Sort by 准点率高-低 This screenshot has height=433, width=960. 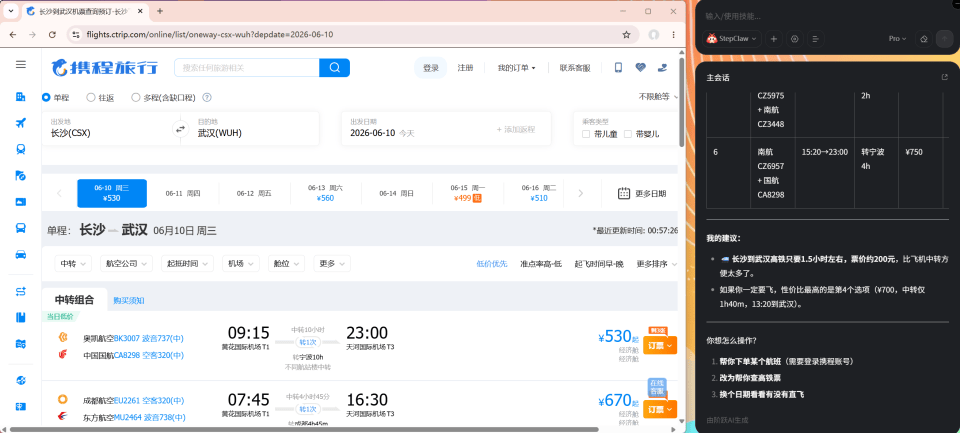coord(541,264)
